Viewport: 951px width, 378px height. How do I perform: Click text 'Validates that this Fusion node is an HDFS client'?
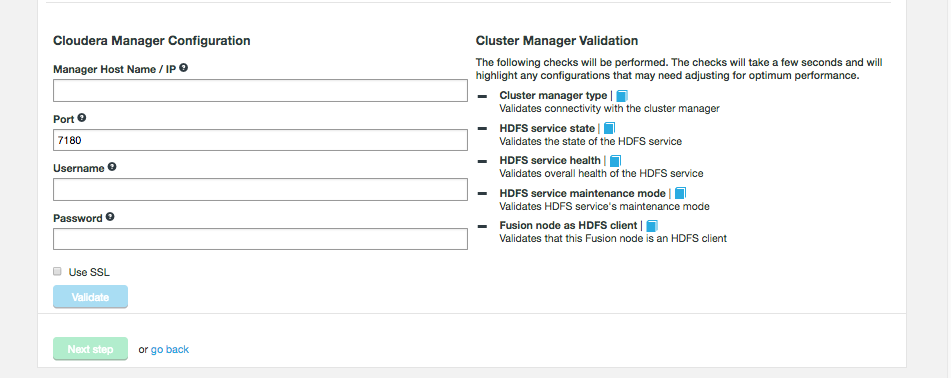coord(613,238)
